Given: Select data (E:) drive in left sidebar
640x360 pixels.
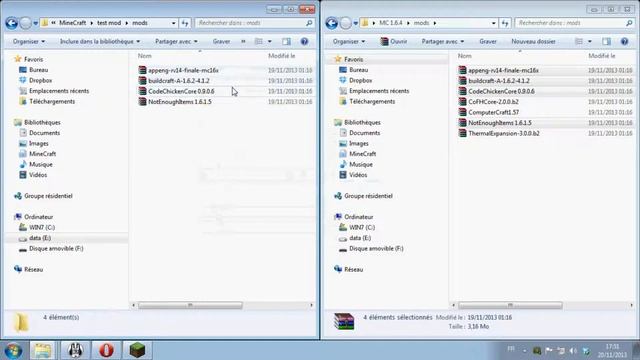Looking at the screenshot, I should [x=40, y=238].
